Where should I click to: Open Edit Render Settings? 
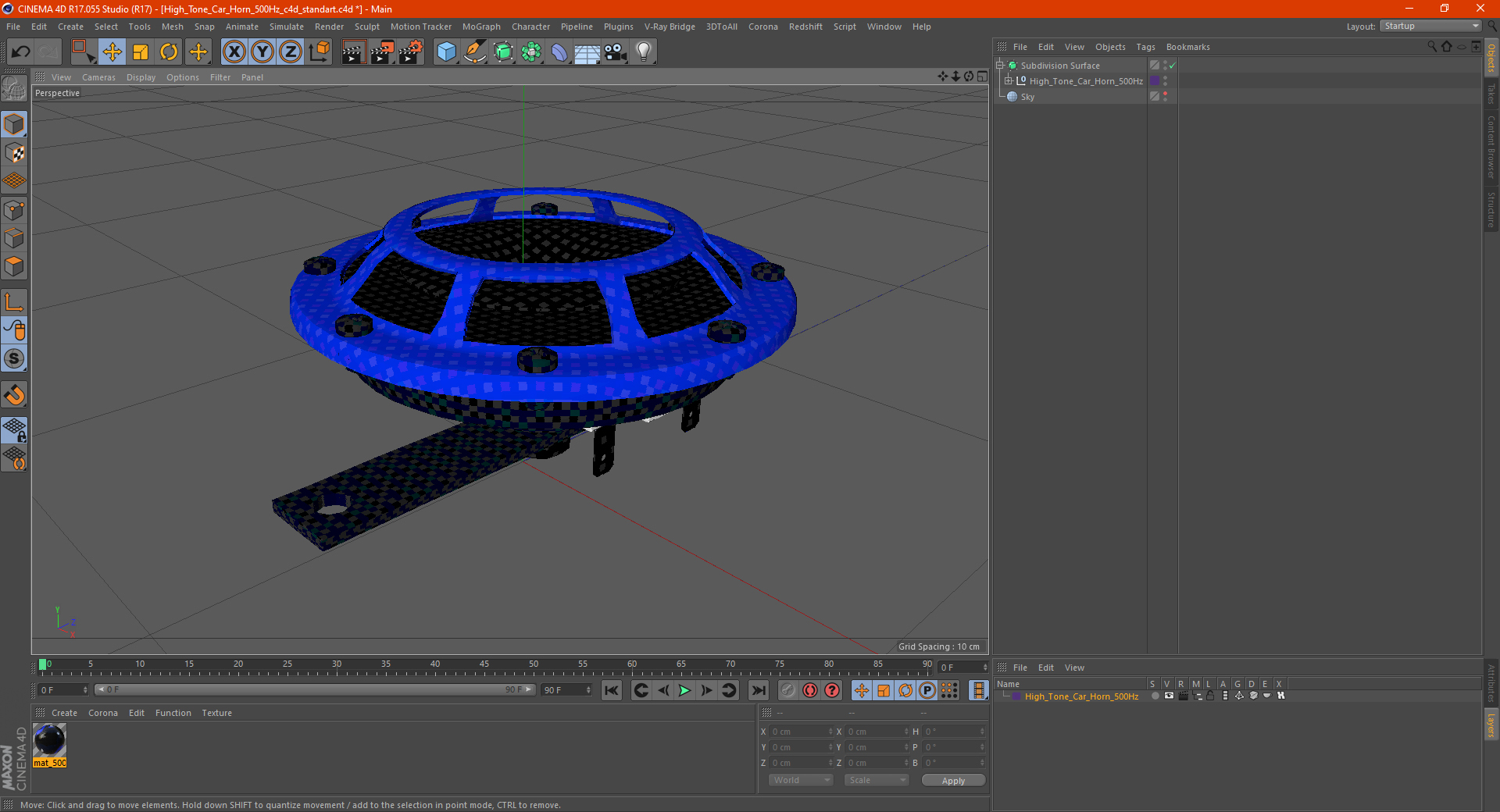pos(411,52)
